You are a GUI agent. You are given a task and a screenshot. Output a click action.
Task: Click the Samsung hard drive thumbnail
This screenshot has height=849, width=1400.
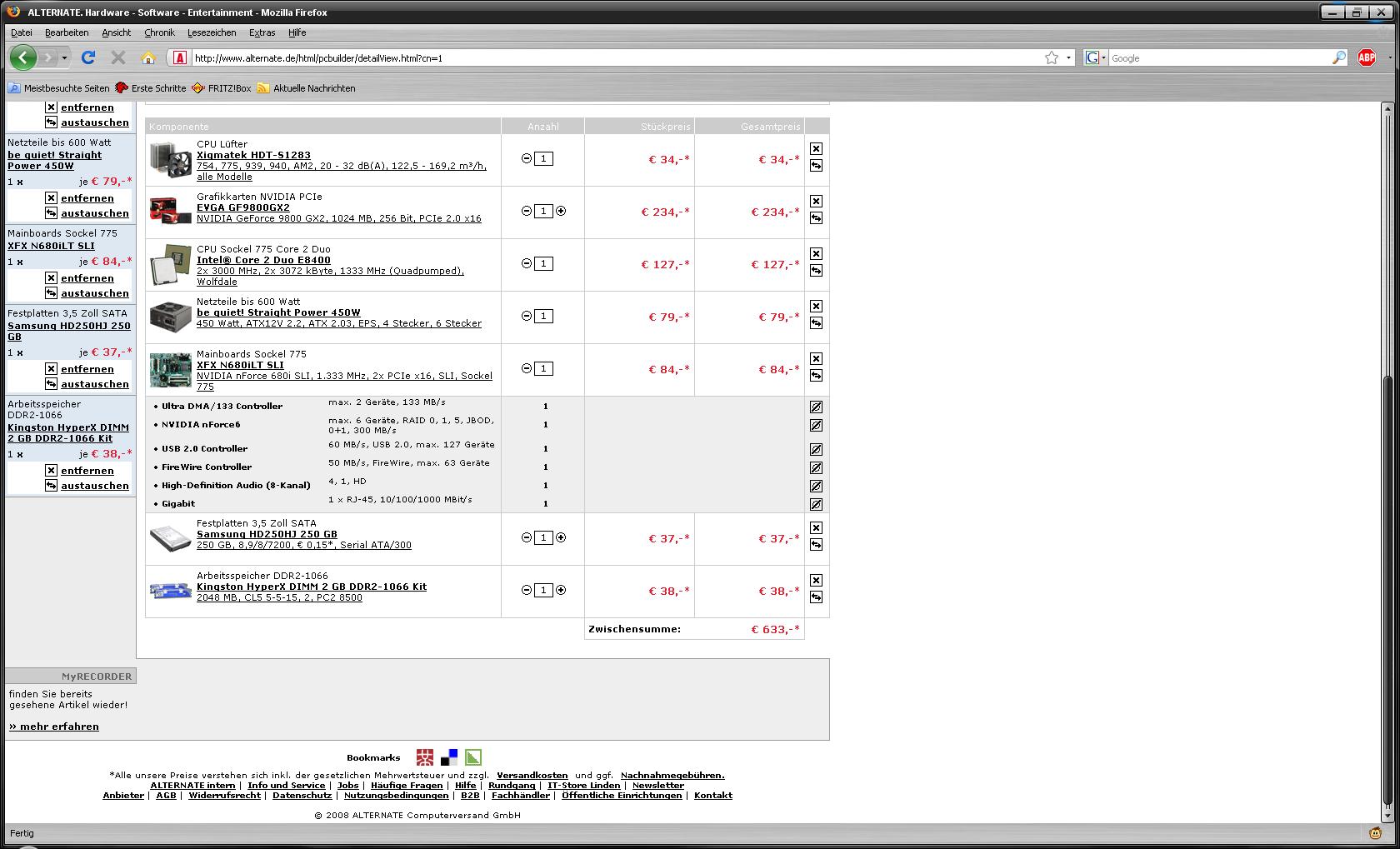tap(171, 539)
